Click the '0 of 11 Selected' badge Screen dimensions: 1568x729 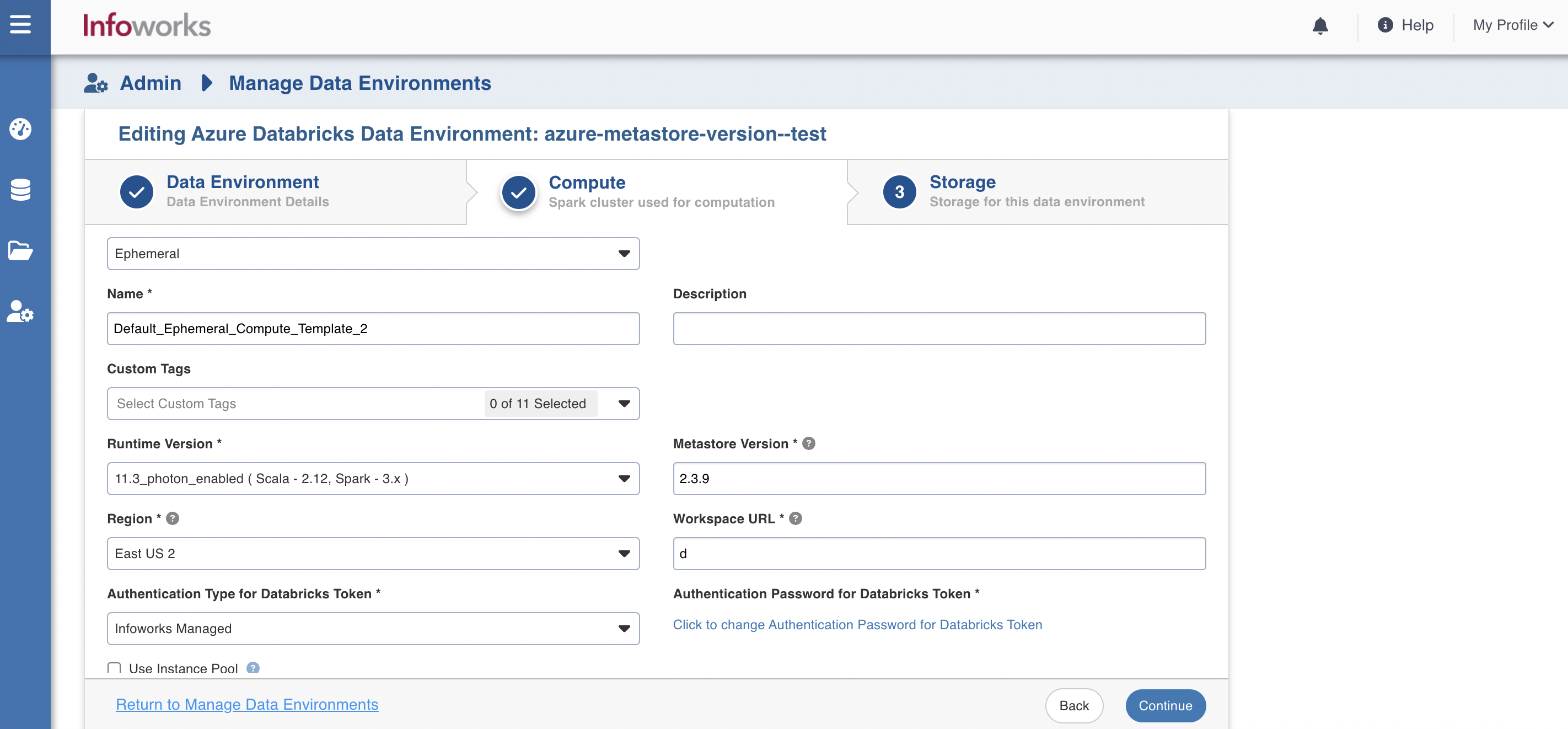(x=540, y=403)
